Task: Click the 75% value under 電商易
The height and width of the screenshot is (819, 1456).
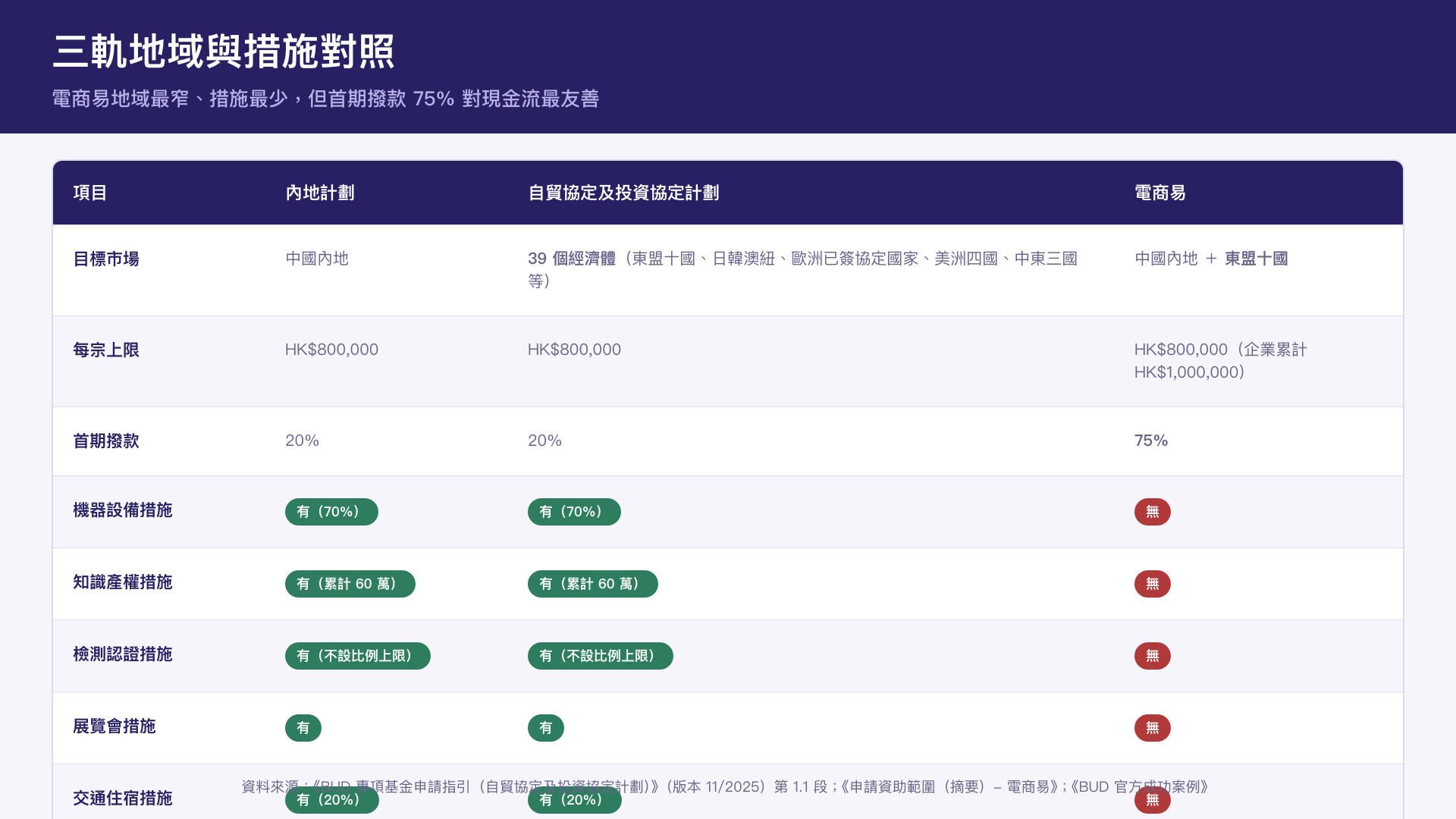Action: [1151, 441]
